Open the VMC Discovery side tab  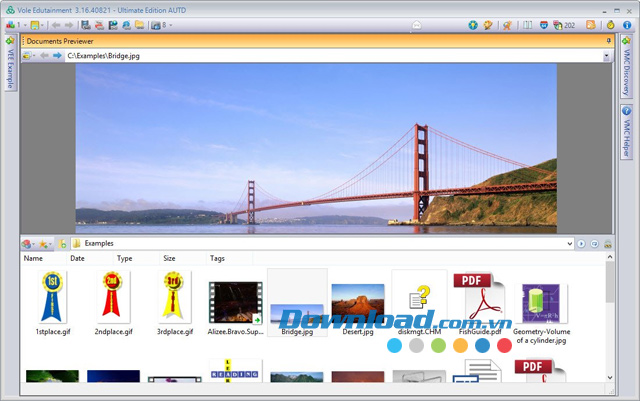coord(627,67)
